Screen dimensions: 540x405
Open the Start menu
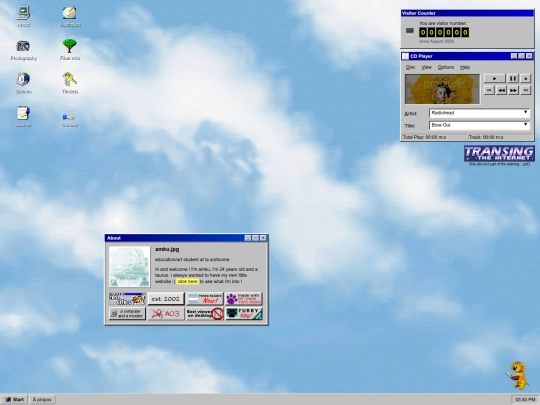[15, 399]
